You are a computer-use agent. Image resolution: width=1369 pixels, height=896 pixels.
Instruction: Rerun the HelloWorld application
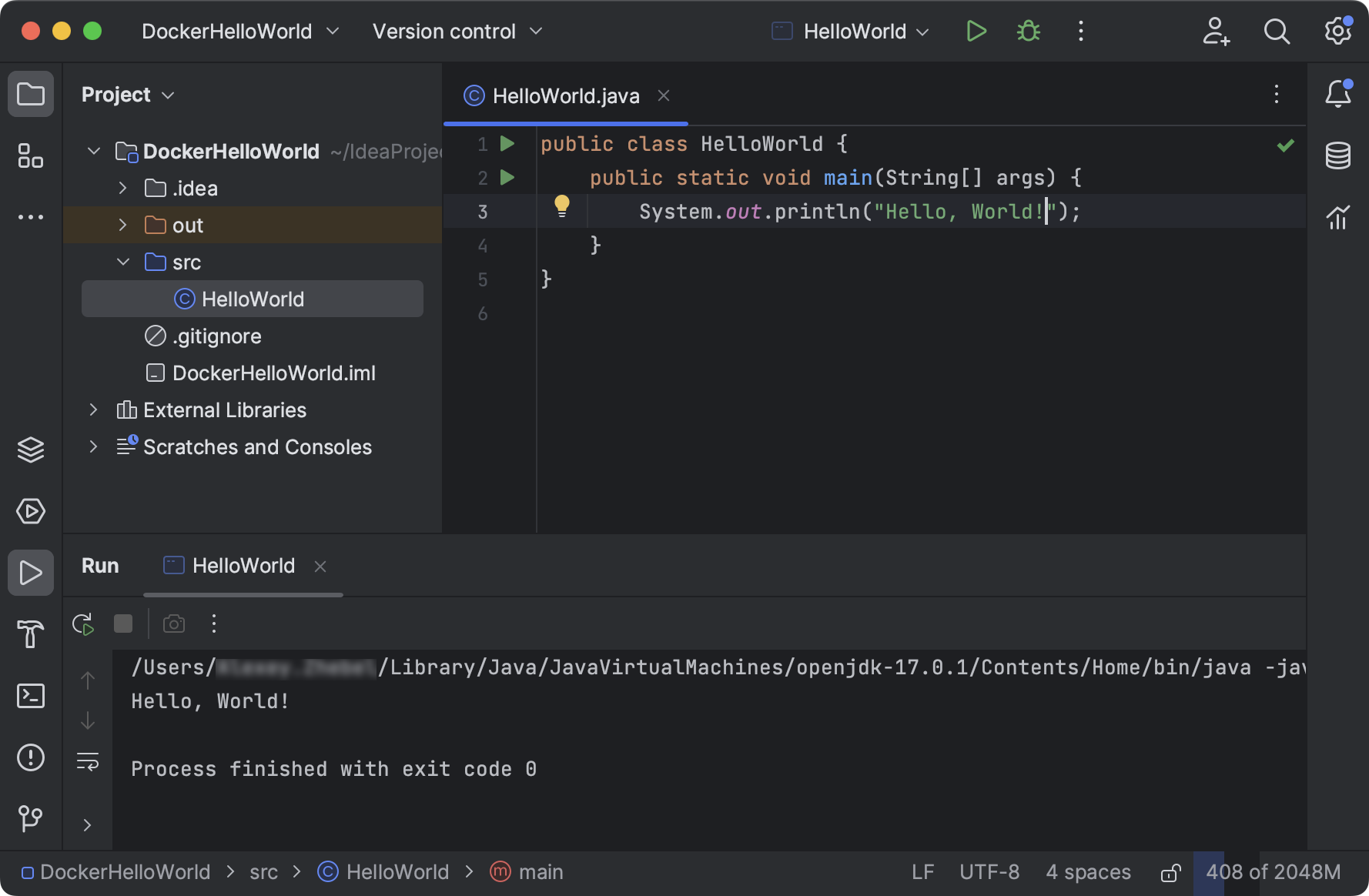(84, 624)
